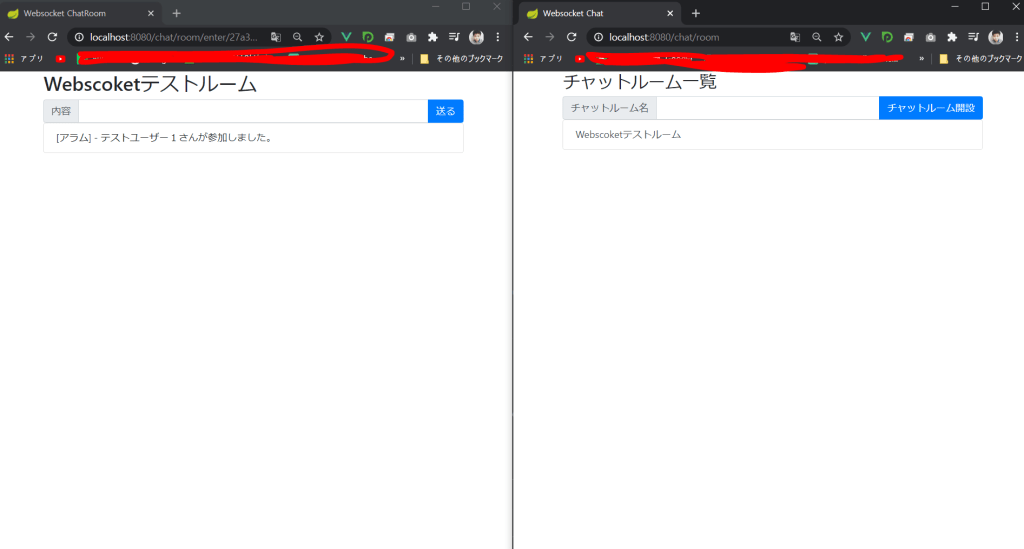Open the Vue devtools extension in left window
This screenshot has width=1024, height=549.
pos(346,37)
